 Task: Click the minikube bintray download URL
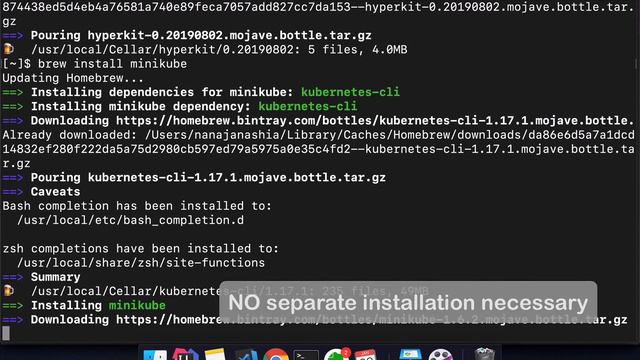click(x=371, y=320)
